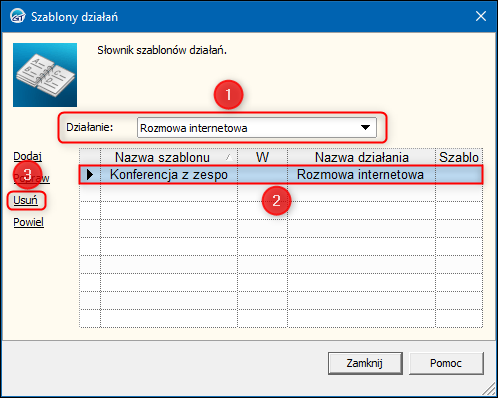498x398 pixels.
Task: Select the Rozmowa internetowa cell in grid
Action: coord(361,174)
